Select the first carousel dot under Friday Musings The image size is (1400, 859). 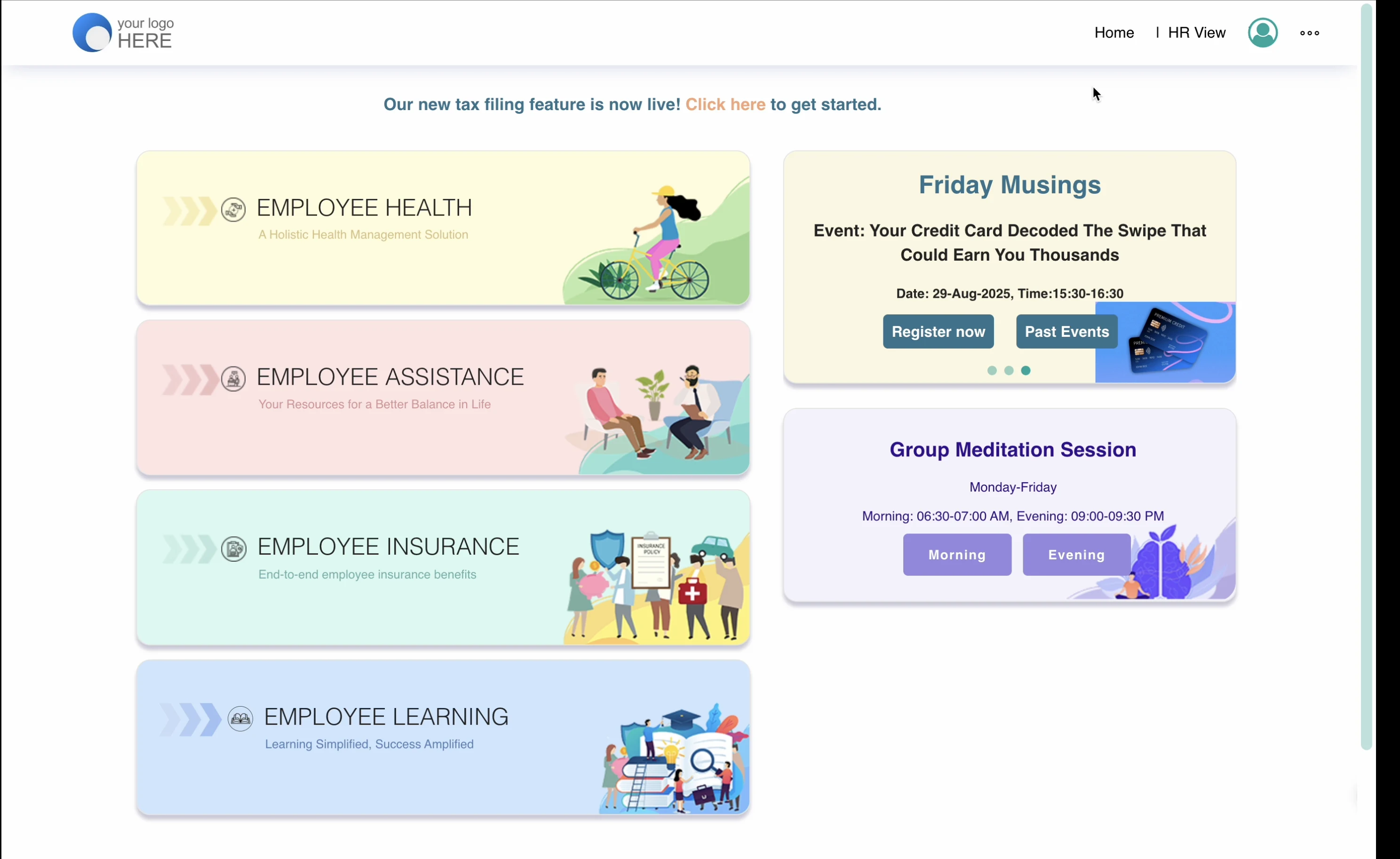click(992, 370)
